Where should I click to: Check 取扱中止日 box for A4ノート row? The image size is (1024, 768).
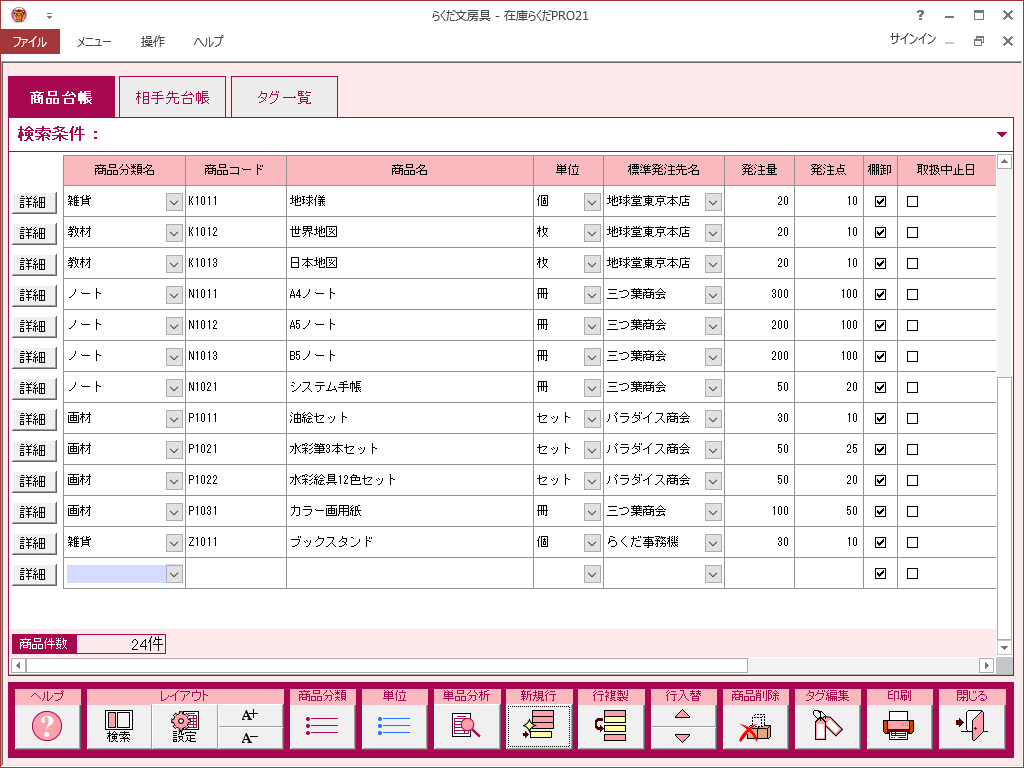coord(912,295)
